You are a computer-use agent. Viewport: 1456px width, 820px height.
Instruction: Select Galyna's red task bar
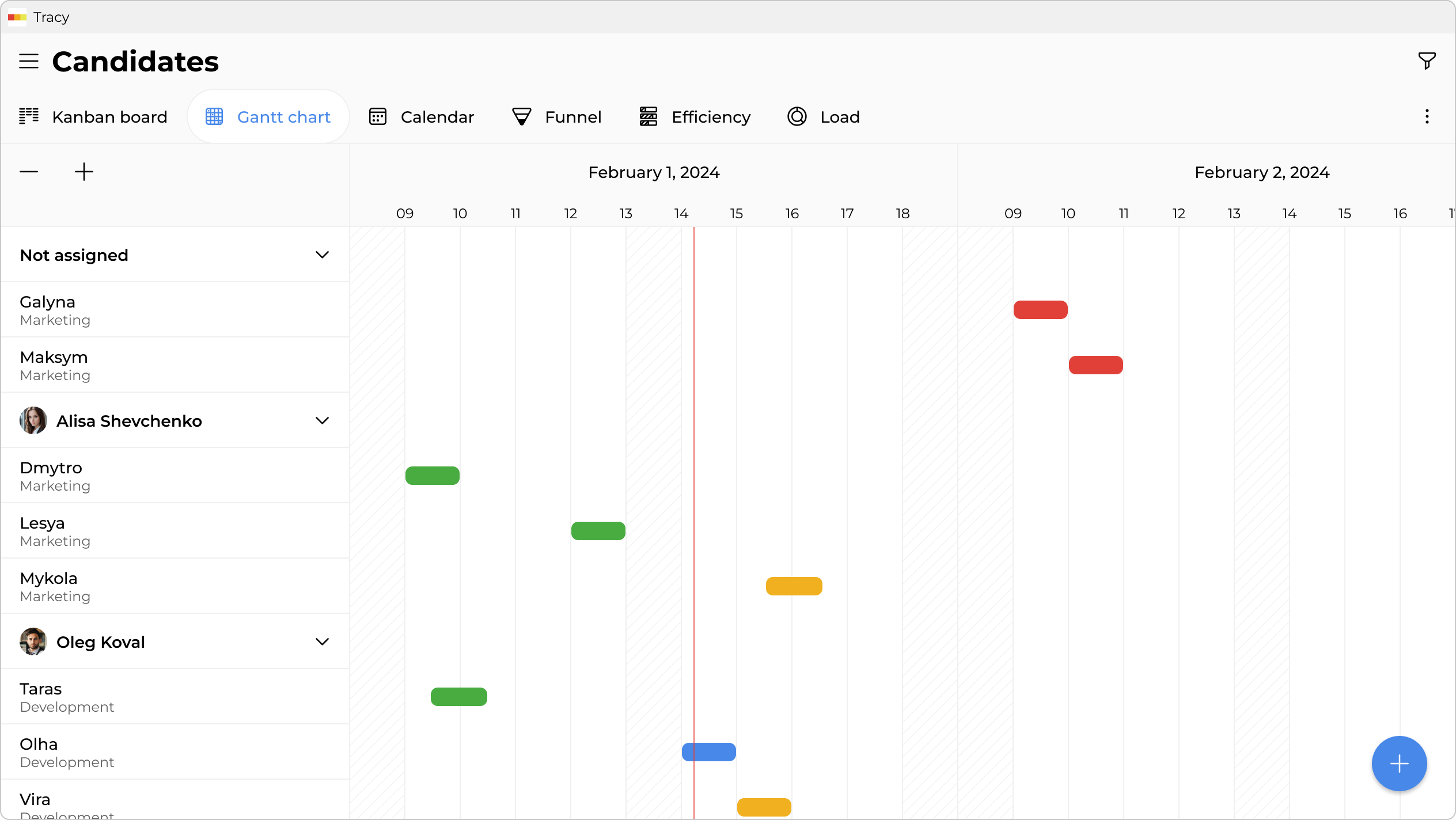(1040, 310)
